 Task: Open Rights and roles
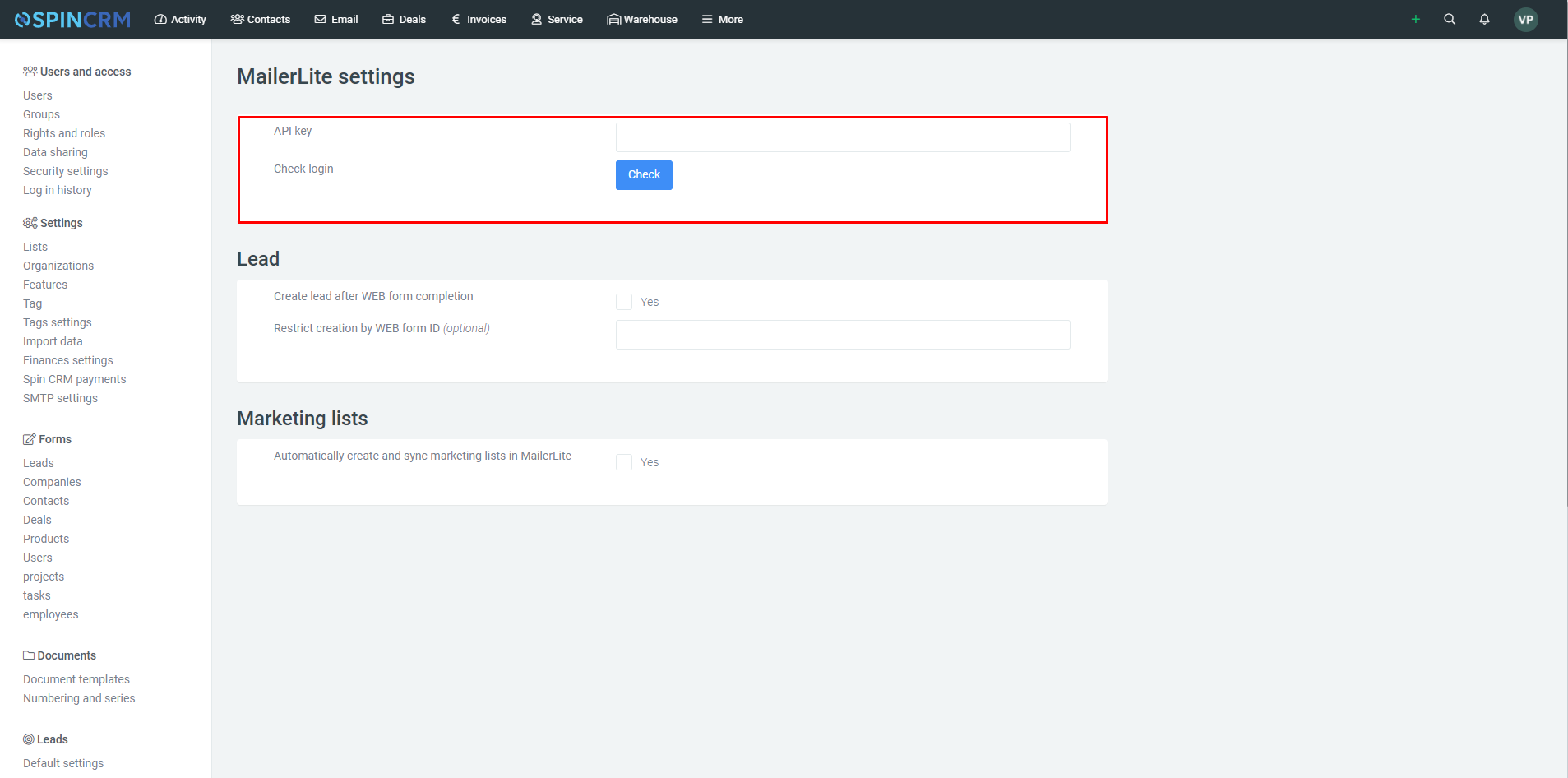[x=64, y=133]
